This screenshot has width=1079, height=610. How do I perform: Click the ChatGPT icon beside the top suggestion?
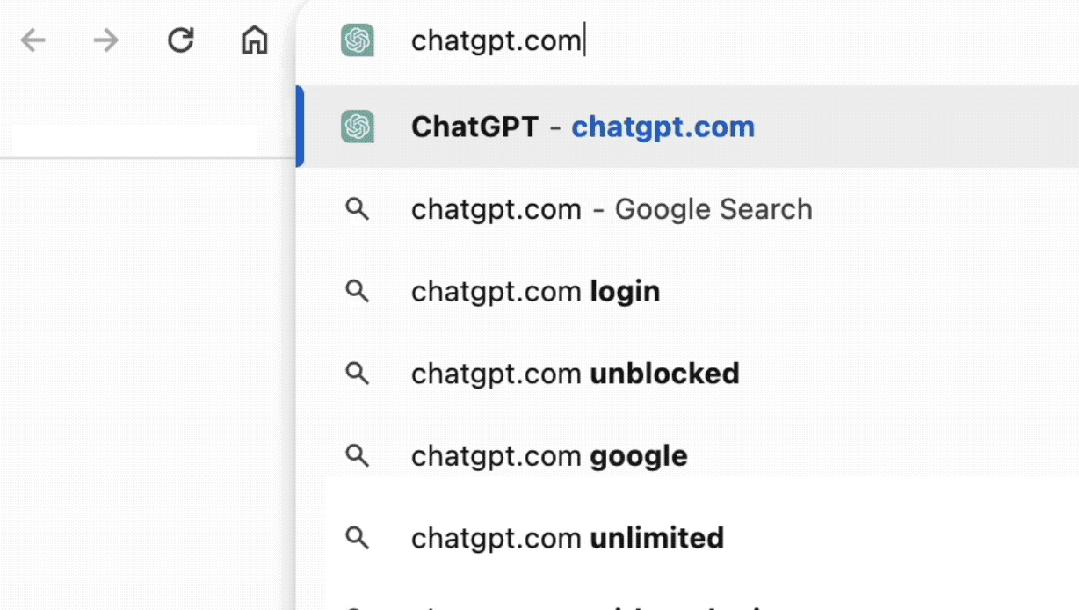[357, 127]
